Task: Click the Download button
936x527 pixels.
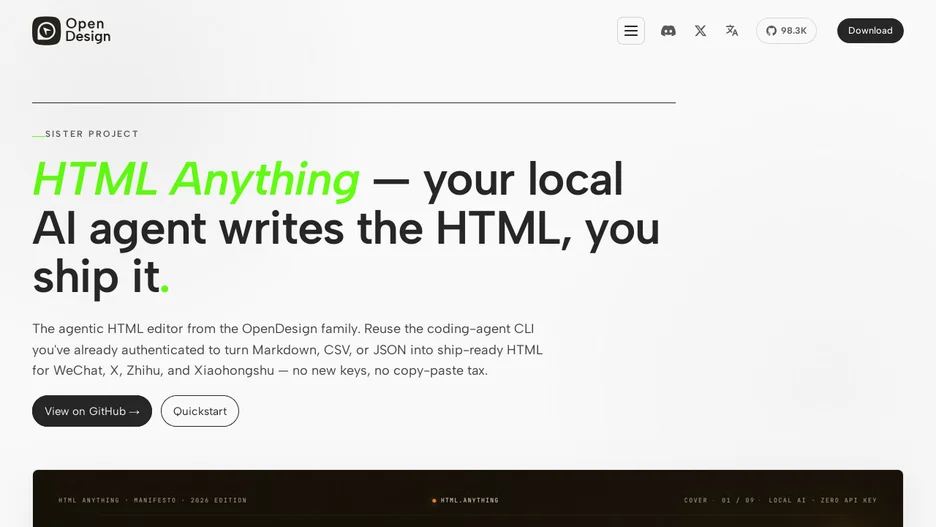Action: (870, 30)
